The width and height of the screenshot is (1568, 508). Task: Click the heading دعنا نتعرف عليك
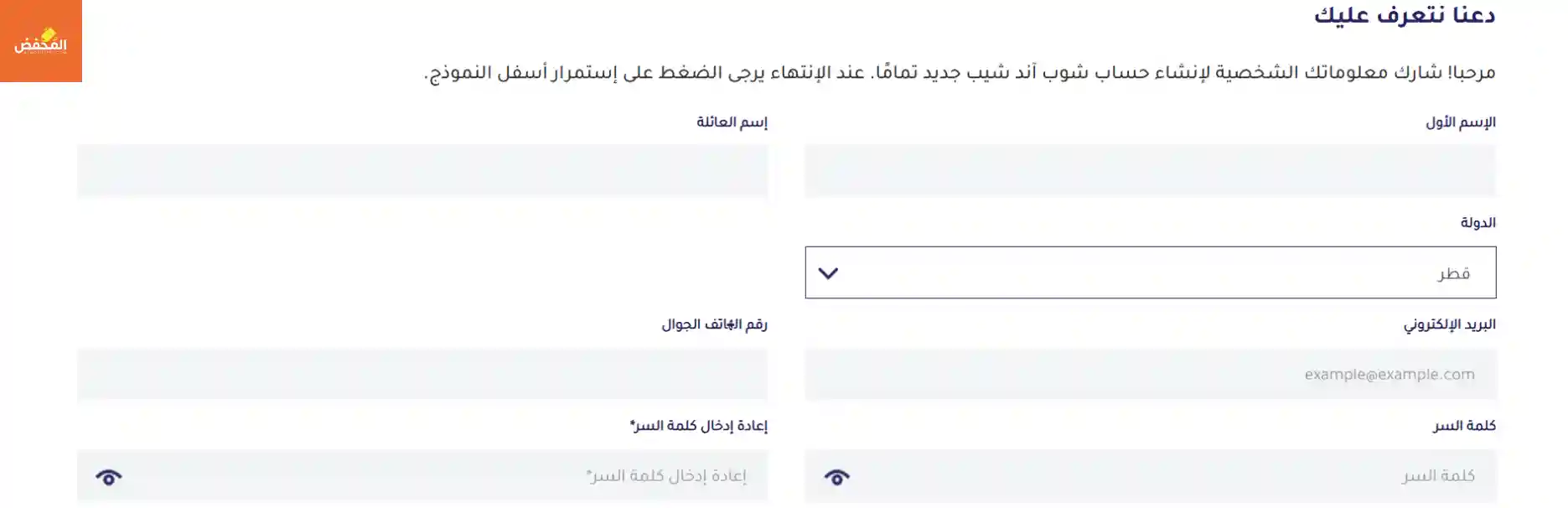point(1404,16)
